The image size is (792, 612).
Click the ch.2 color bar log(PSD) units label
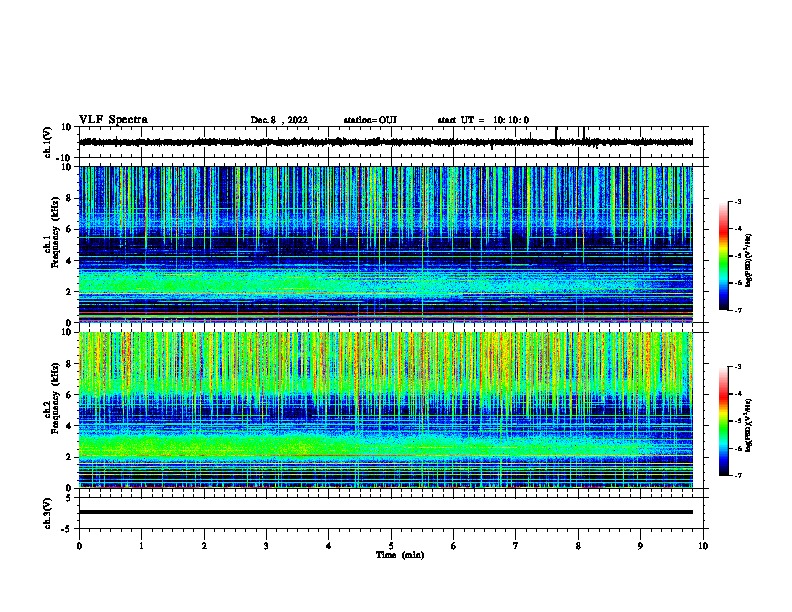[749, 426]
